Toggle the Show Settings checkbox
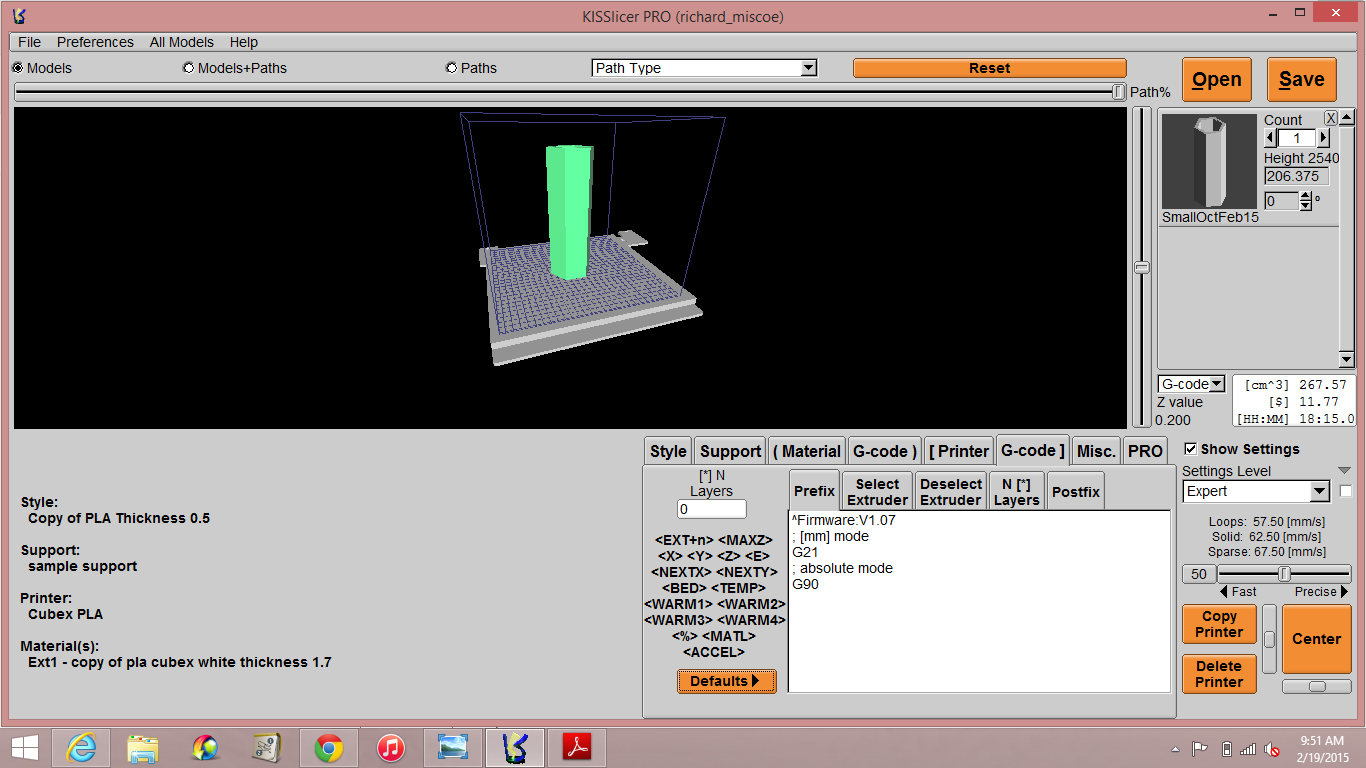 click(1190, 449)
